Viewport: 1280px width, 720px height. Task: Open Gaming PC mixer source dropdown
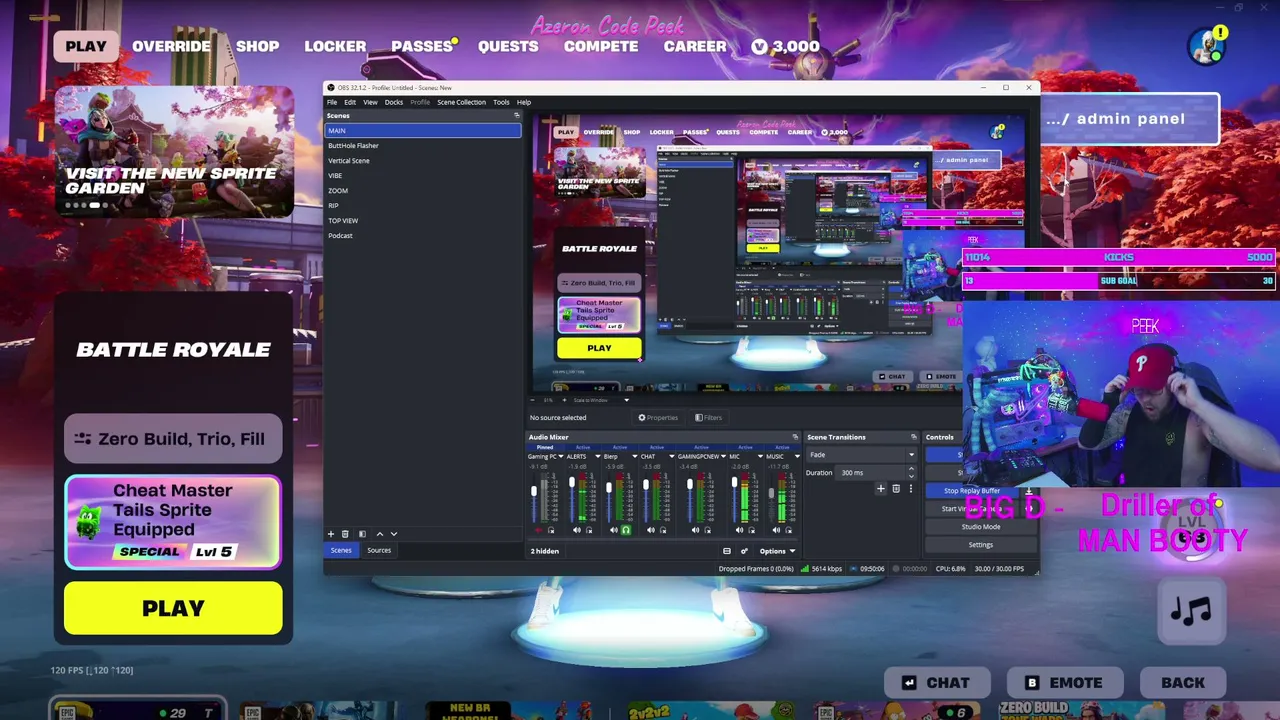[x=561, y=457]
